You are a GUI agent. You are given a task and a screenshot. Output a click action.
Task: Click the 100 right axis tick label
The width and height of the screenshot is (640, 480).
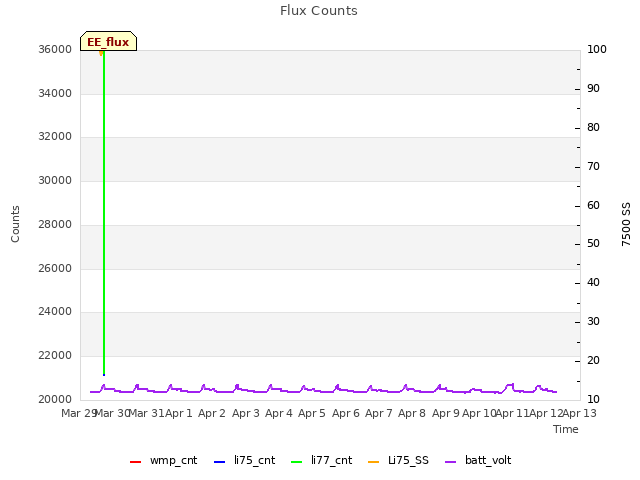pos(597,49)
